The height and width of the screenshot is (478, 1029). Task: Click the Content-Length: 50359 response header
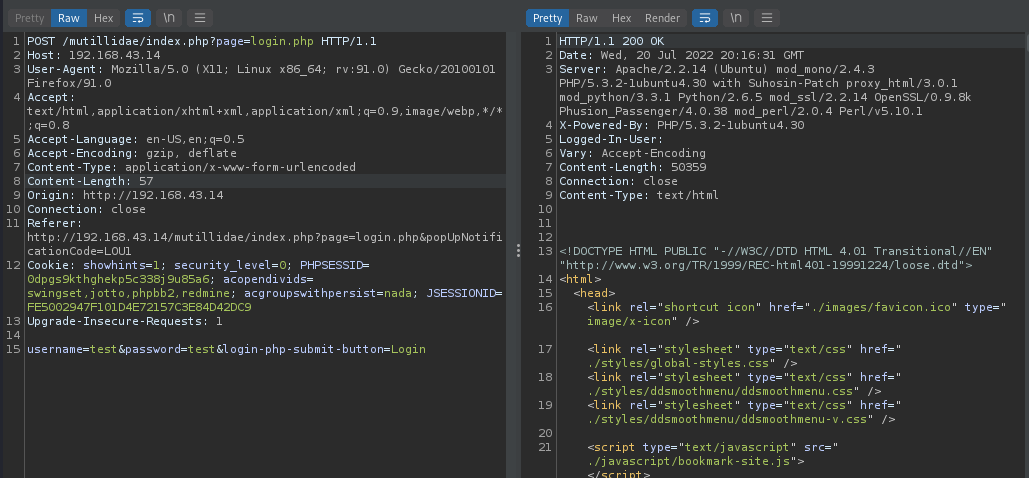point(632,167)
